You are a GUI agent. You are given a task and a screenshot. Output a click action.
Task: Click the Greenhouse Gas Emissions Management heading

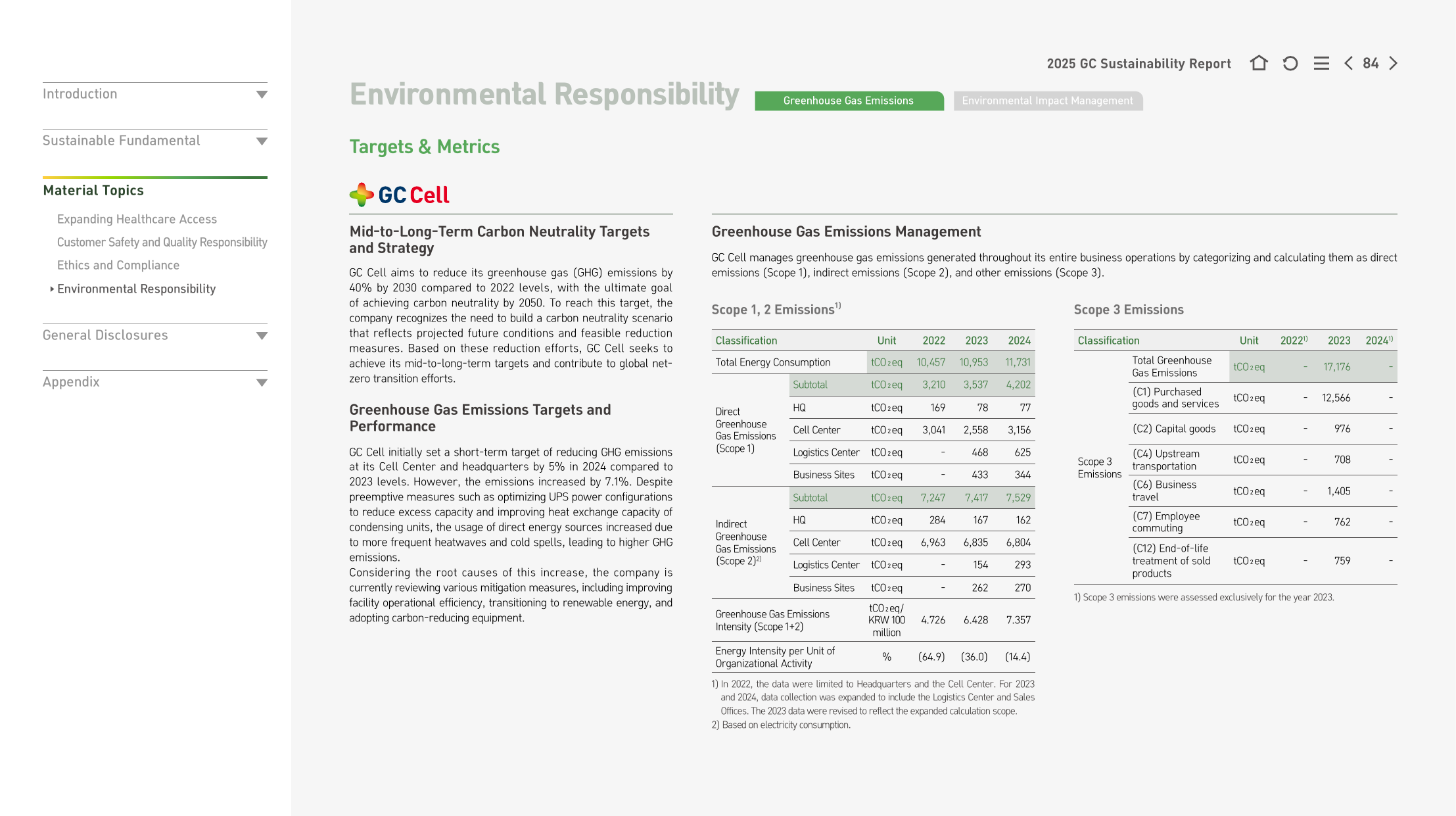tap(846, 231)
